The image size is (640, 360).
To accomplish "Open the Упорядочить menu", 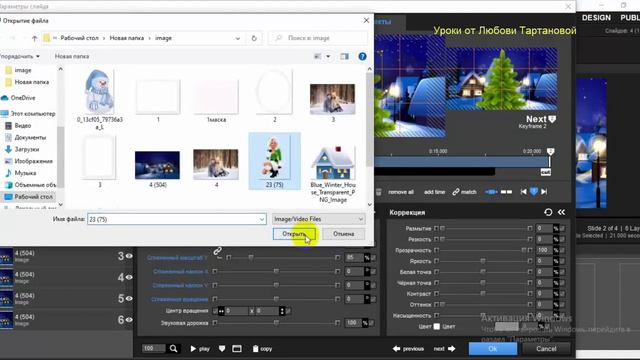I will coord(20,56).
